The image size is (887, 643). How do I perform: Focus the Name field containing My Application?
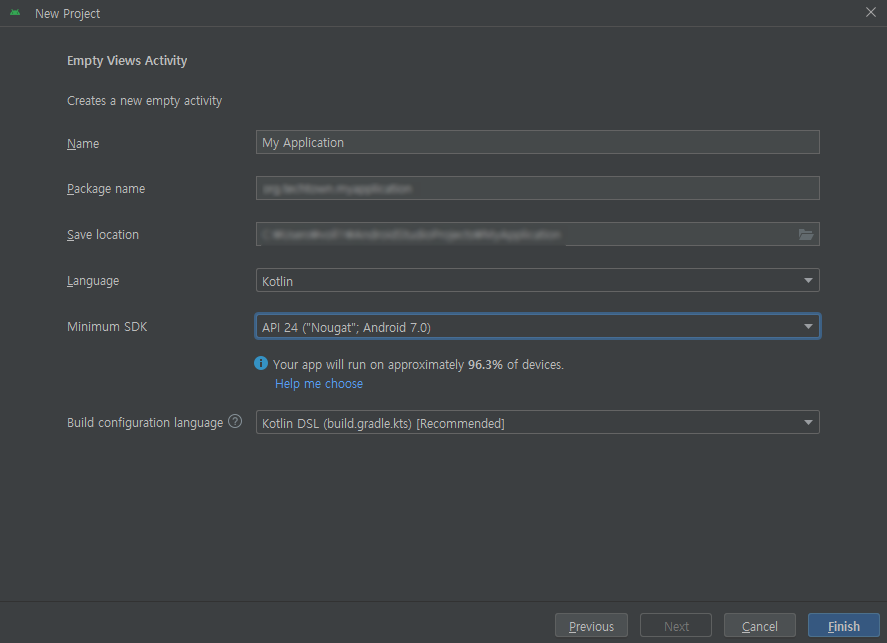tap(537, 142)
